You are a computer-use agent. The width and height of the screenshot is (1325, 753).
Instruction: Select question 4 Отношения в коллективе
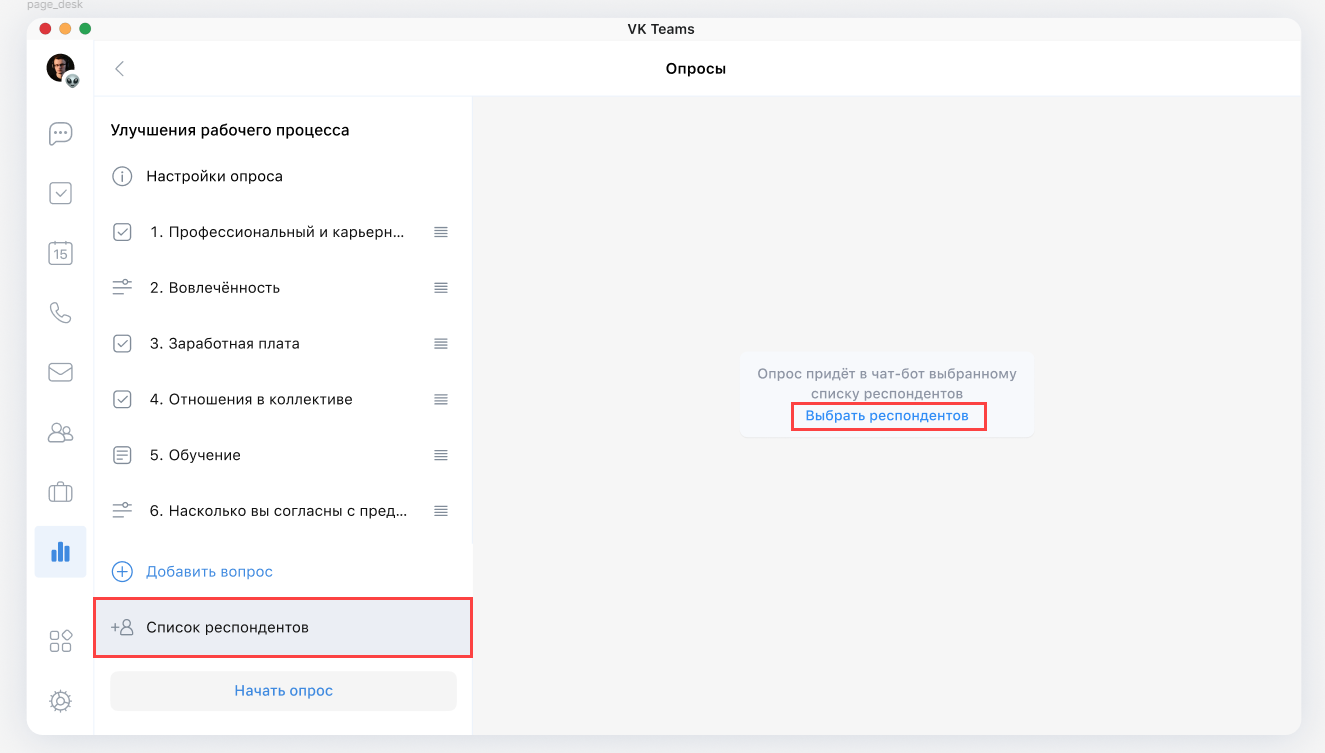(251, 400)
